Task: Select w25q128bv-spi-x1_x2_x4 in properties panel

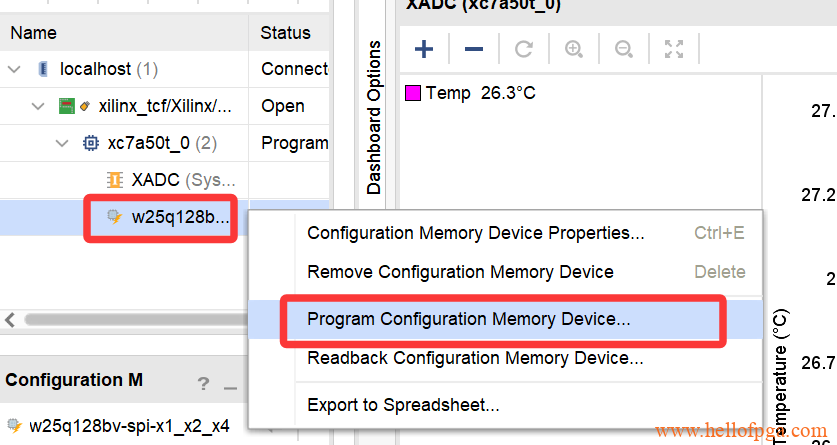Action: pos(128,426)
